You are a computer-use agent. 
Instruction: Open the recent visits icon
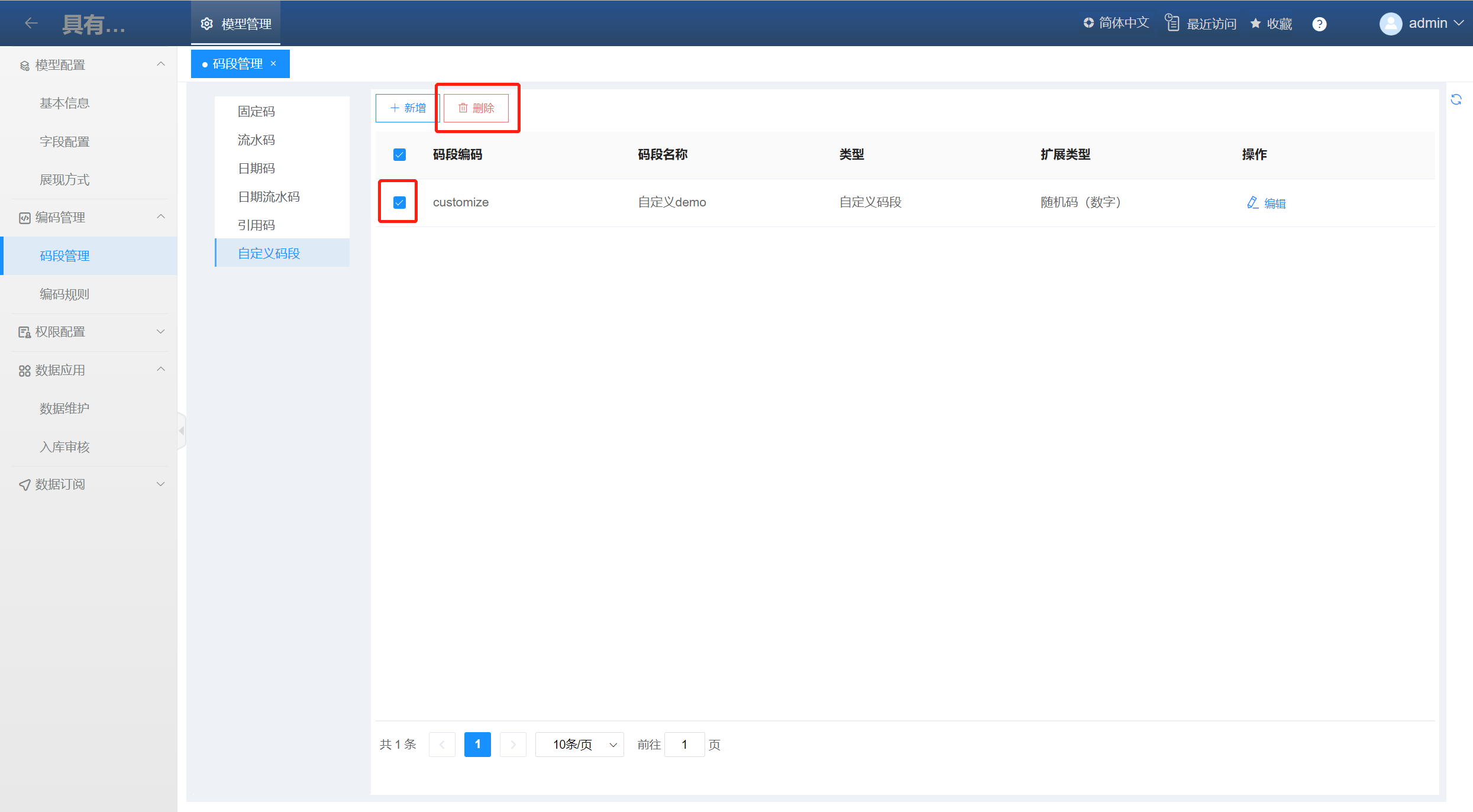[x=1172, y=23]
